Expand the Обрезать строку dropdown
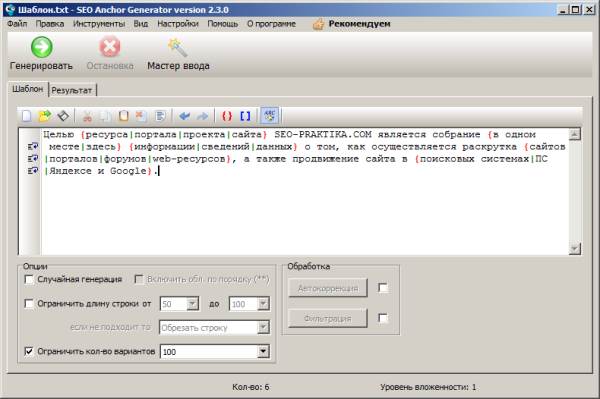The width and height of the screenshot is (600, 399). [x=263, y=327]
